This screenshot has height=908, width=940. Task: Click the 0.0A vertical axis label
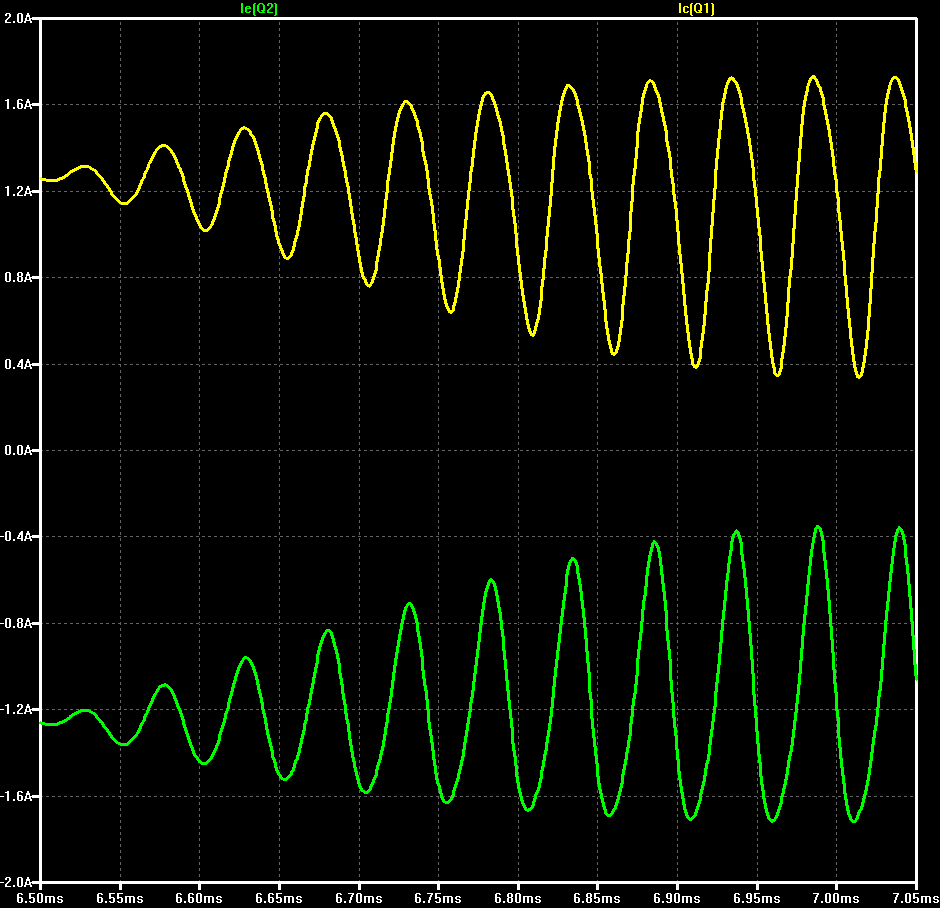pyautogui.click(x=18, y=450)
